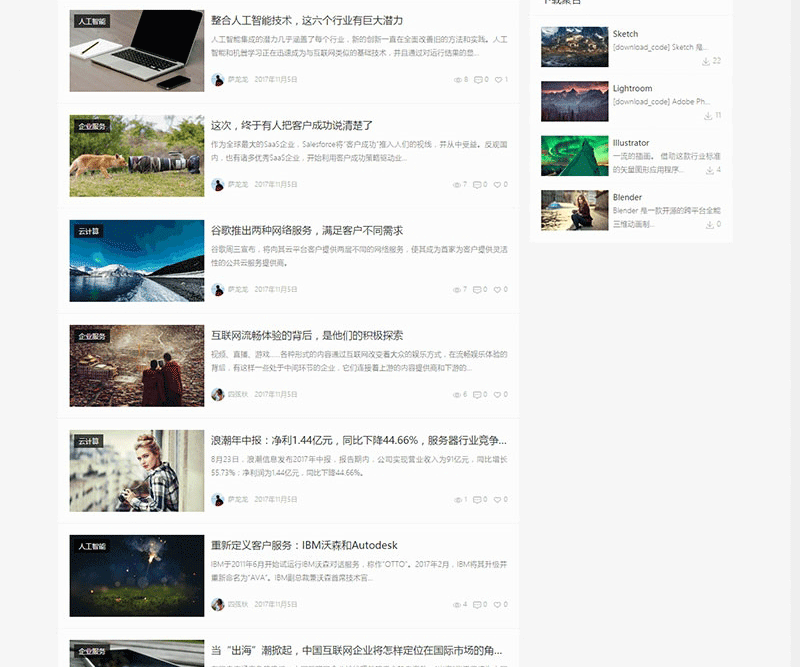Like the 谷歌推出两种网络服务 article with heart icon
This screenshot has height=667, width=800.
(497, 290)
